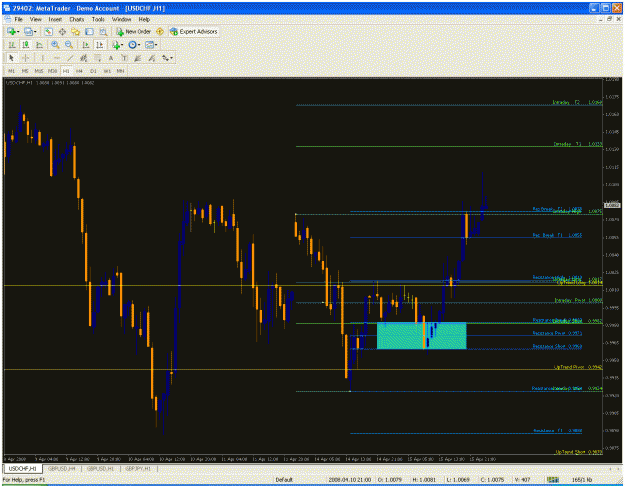Zoom in on the chart
Viewport: 625px width, 486px height.
tap(55, 45)
